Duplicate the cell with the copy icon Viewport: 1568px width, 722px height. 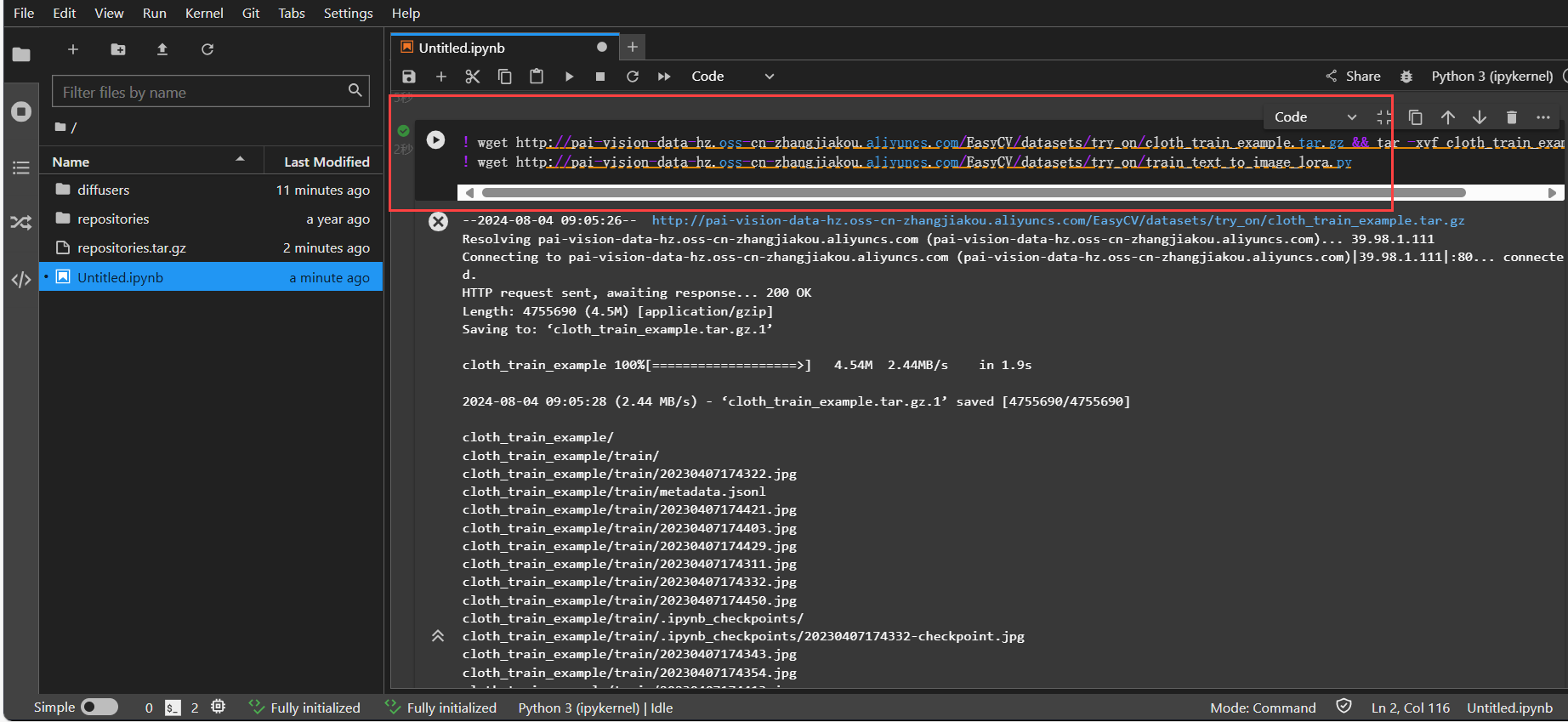[1416, 117]
